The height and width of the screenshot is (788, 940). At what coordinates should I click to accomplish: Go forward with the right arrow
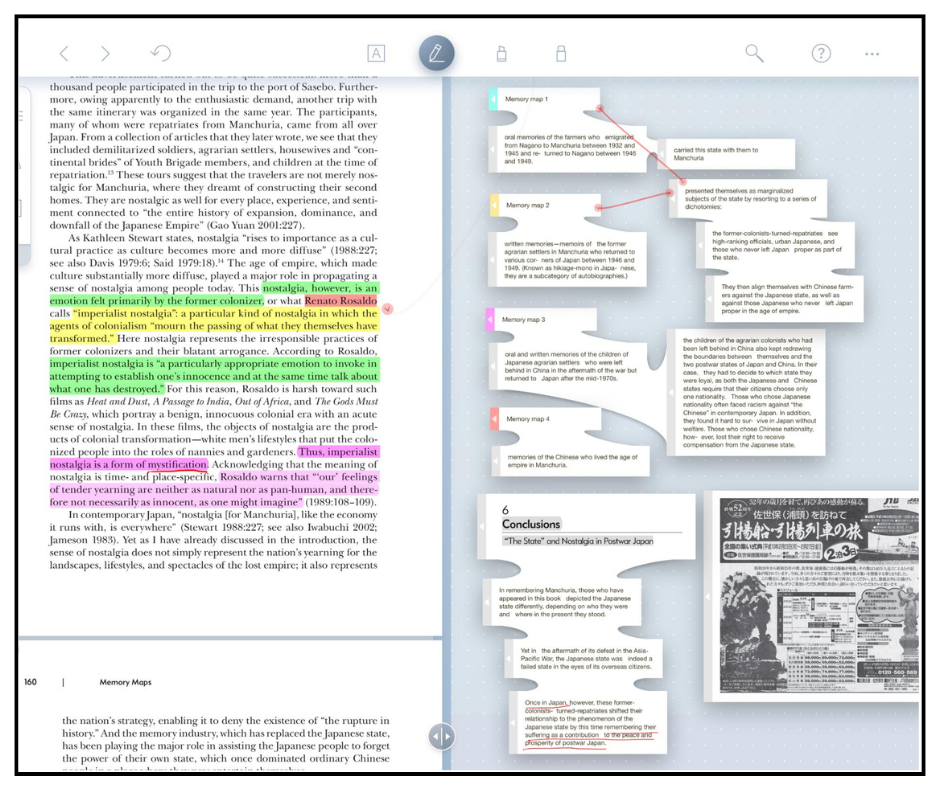105,54
